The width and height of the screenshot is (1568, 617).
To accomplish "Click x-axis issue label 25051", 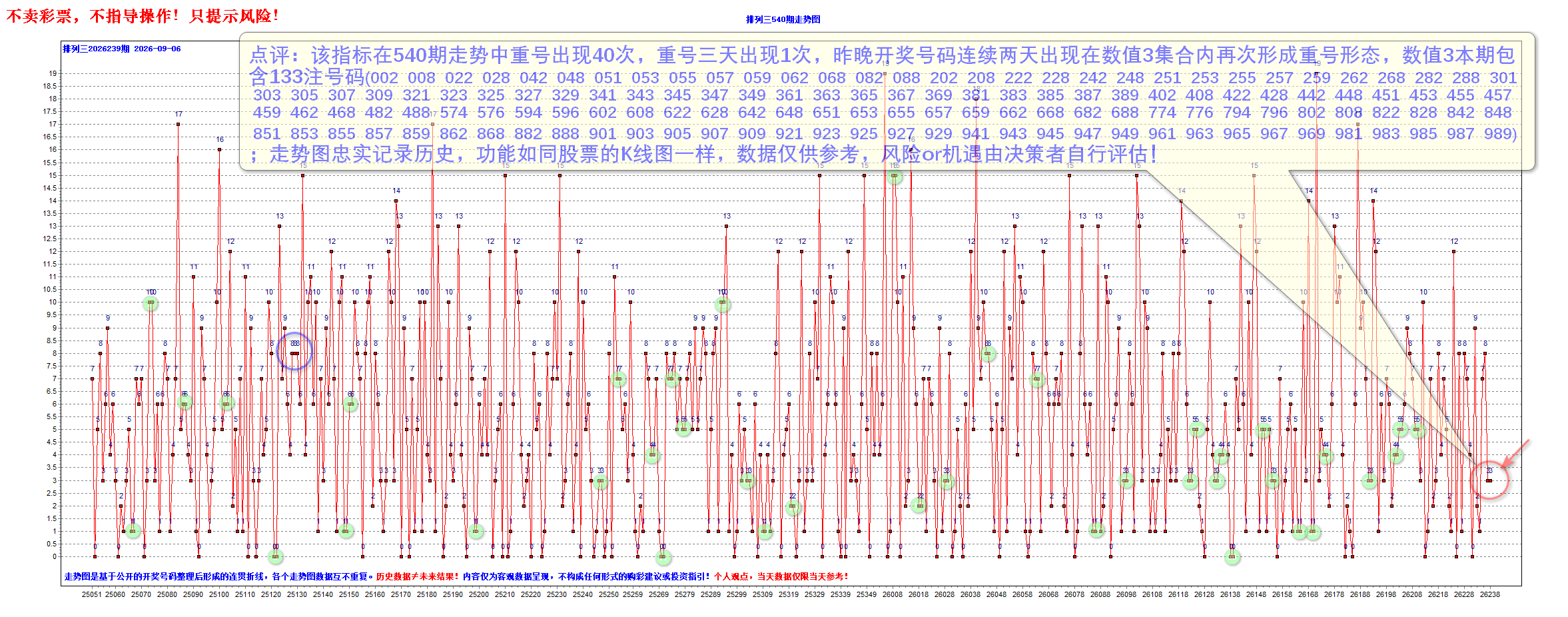I will pos(92,594).
